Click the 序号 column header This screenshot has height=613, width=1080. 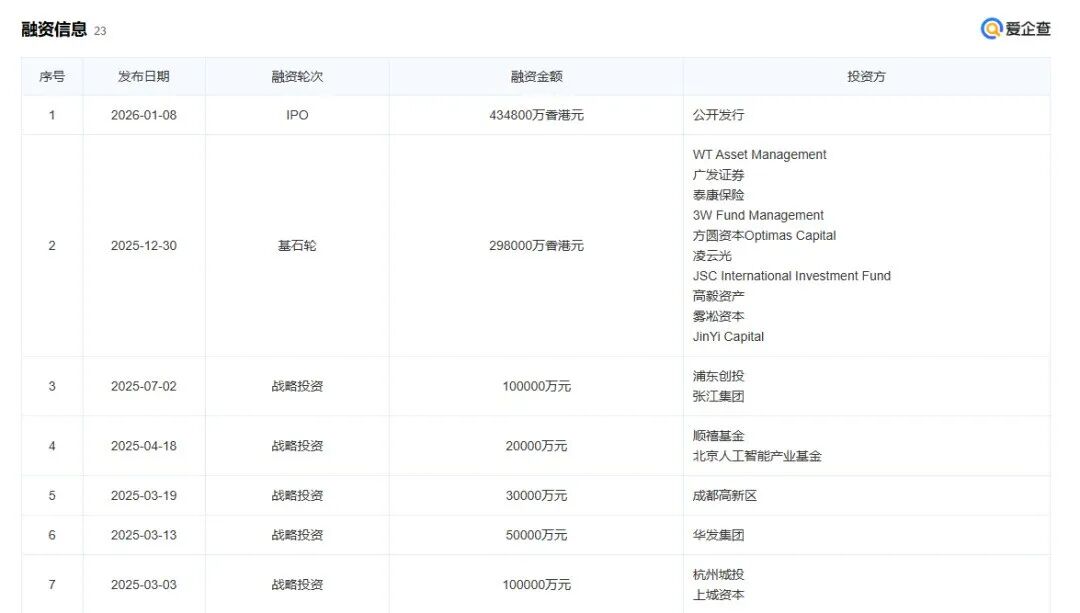coord(52,76)
